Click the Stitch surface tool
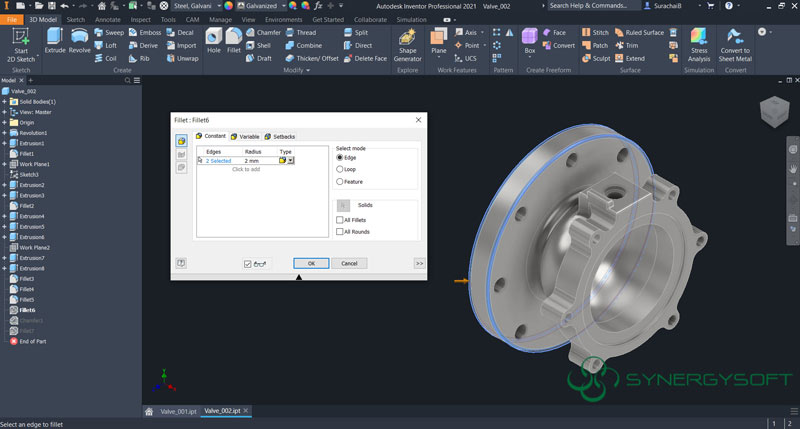The image size is (800, 429). click(x=595, y=32)
